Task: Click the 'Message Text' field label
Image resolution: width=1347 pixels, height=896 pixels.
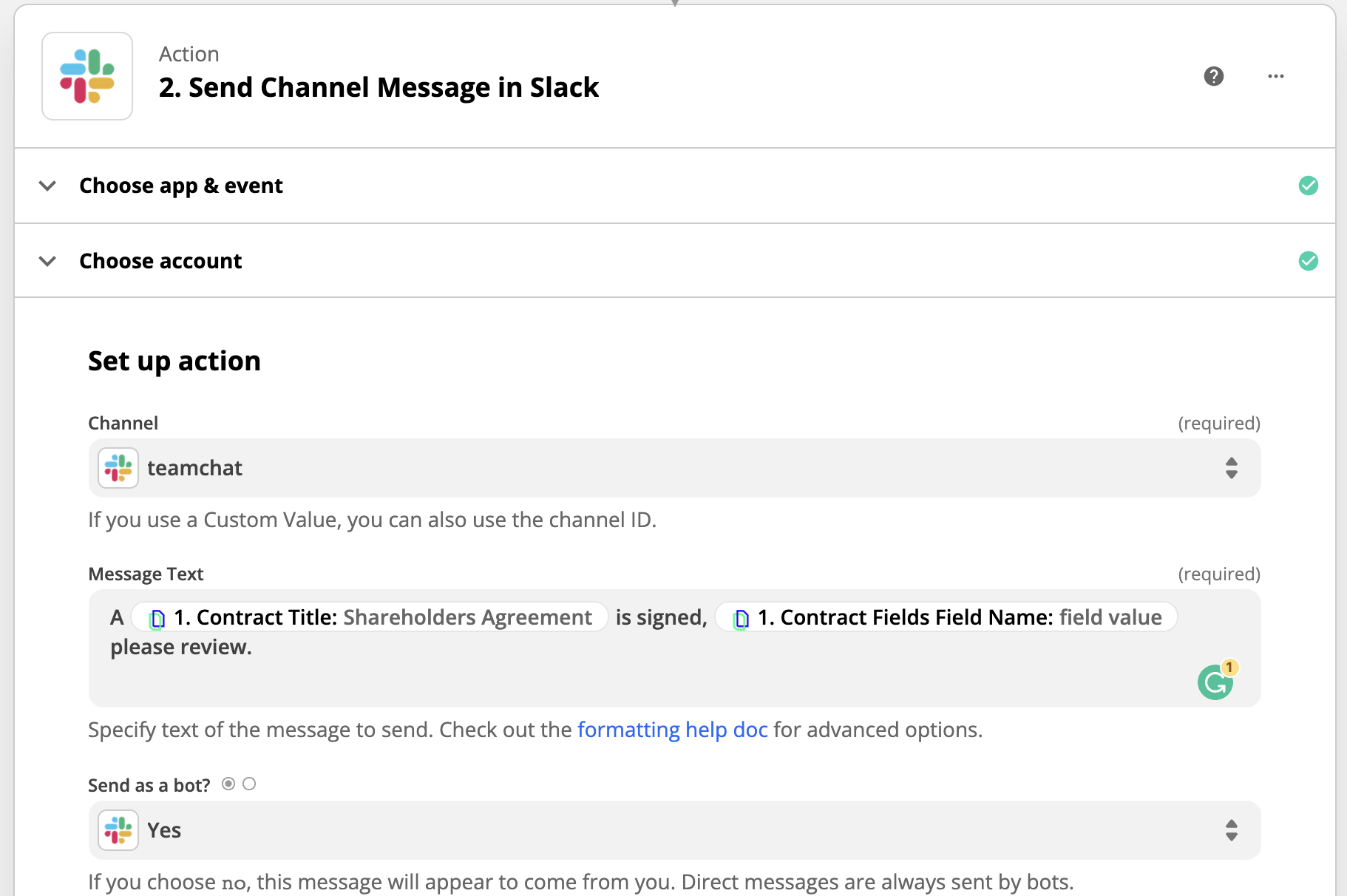Action: pyautogui.click(x=146, y=574)
